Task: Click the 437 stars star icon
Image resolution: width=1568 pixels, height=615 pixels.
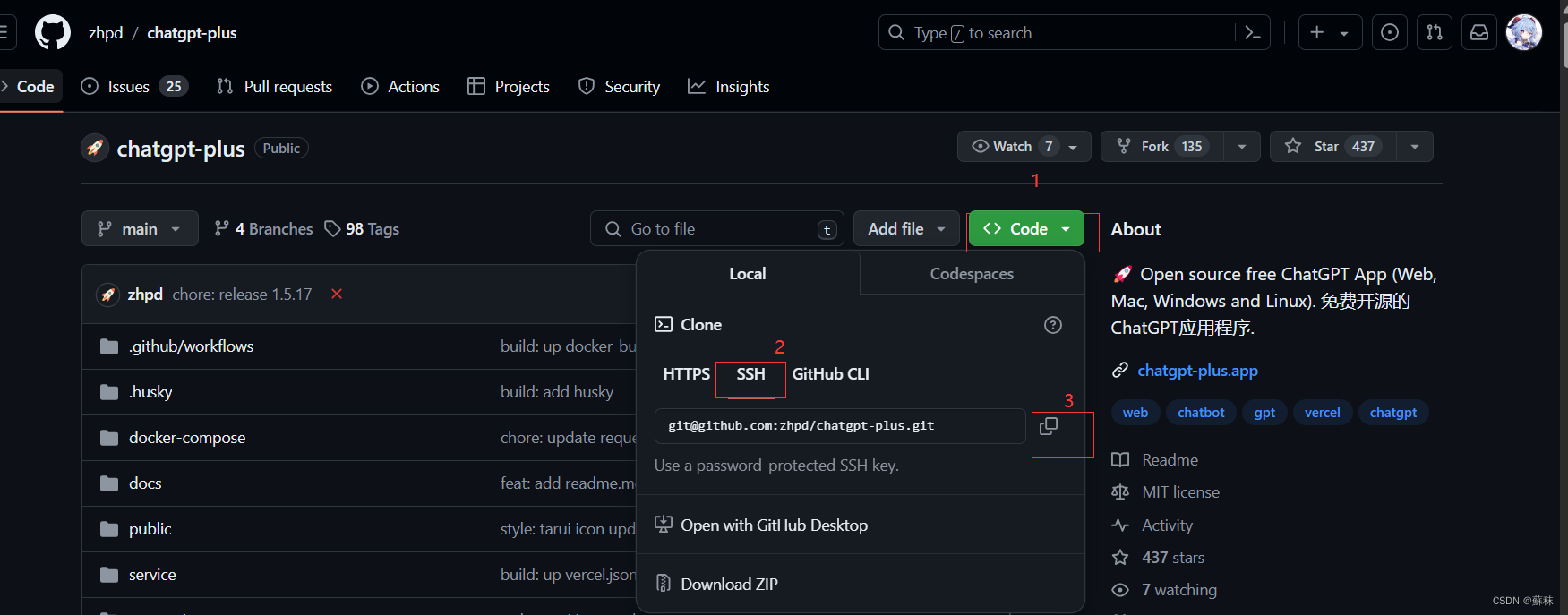Action: tap(1120, 558)
